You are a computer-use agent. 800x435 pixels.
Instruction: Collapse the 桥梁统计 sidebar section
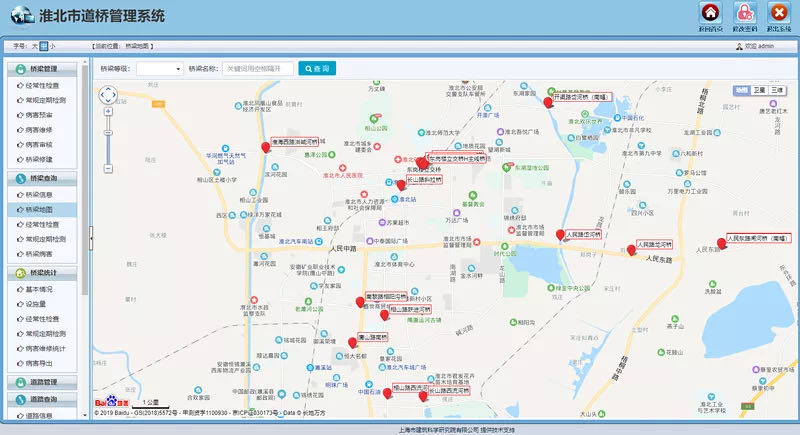(x=44, y=272)
